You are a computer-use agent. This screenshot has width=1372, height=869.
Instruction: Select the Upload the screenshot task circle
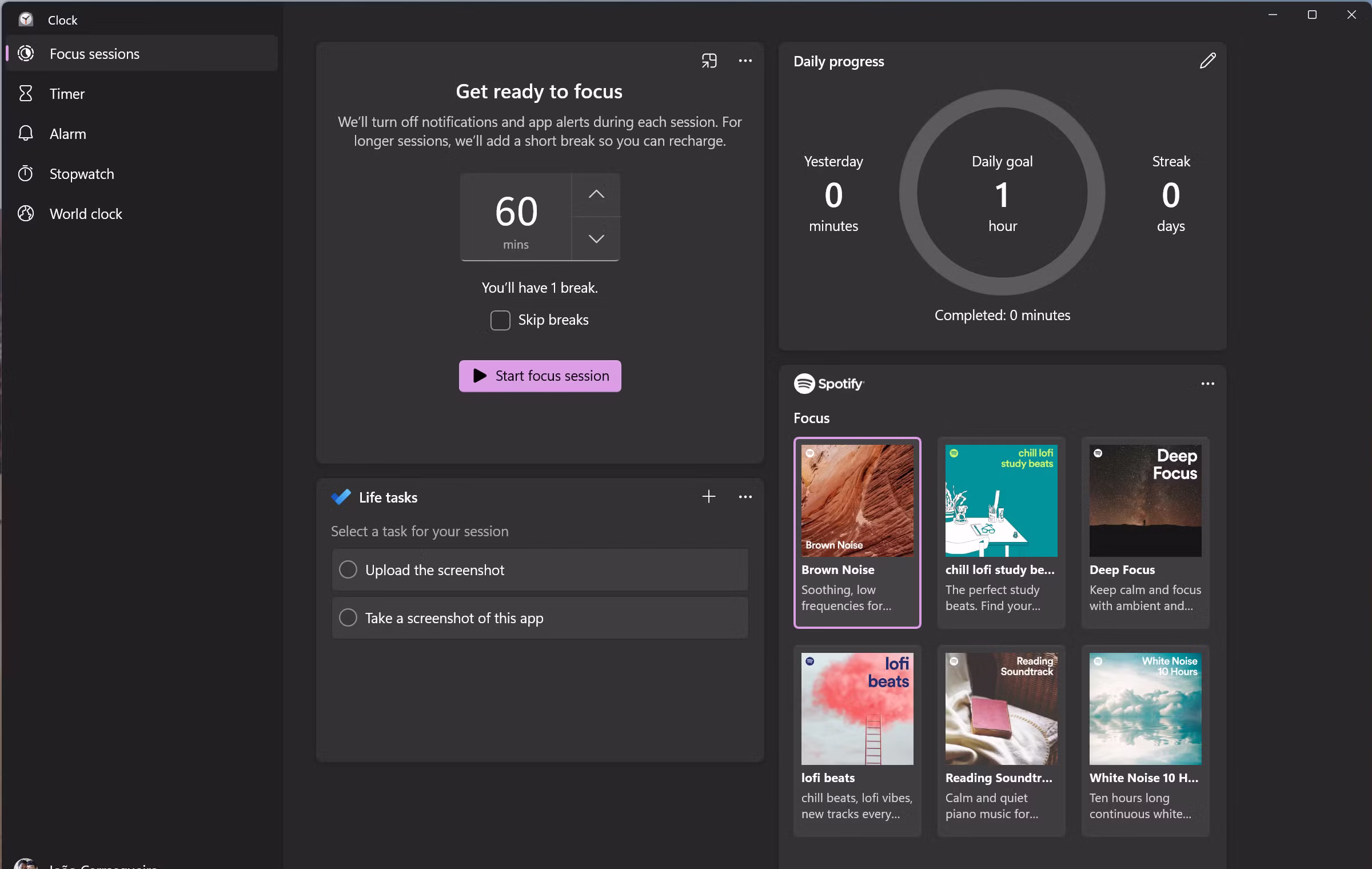(x=348, y=569)
